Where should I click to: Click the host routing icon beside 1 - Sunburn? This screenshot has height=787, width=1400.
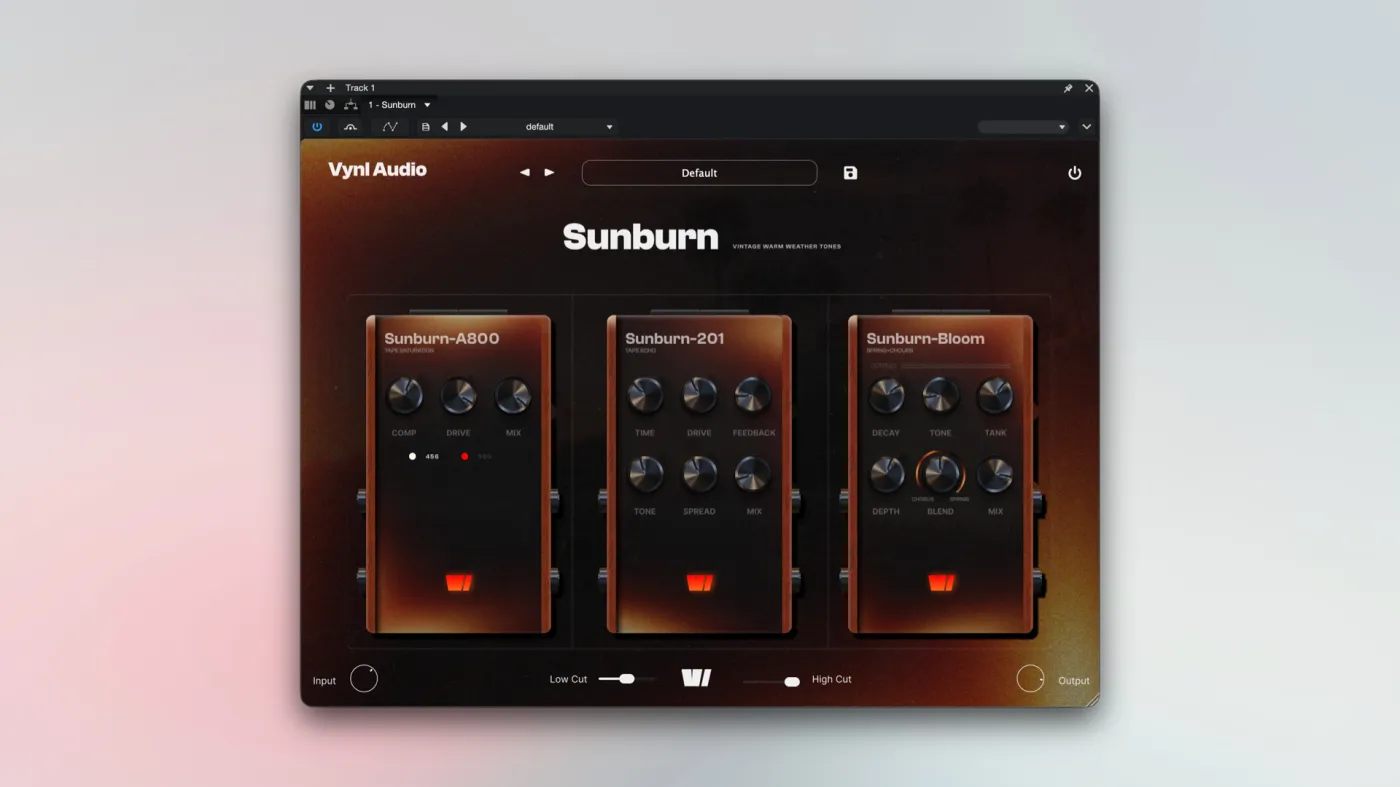tap(351, 105)
